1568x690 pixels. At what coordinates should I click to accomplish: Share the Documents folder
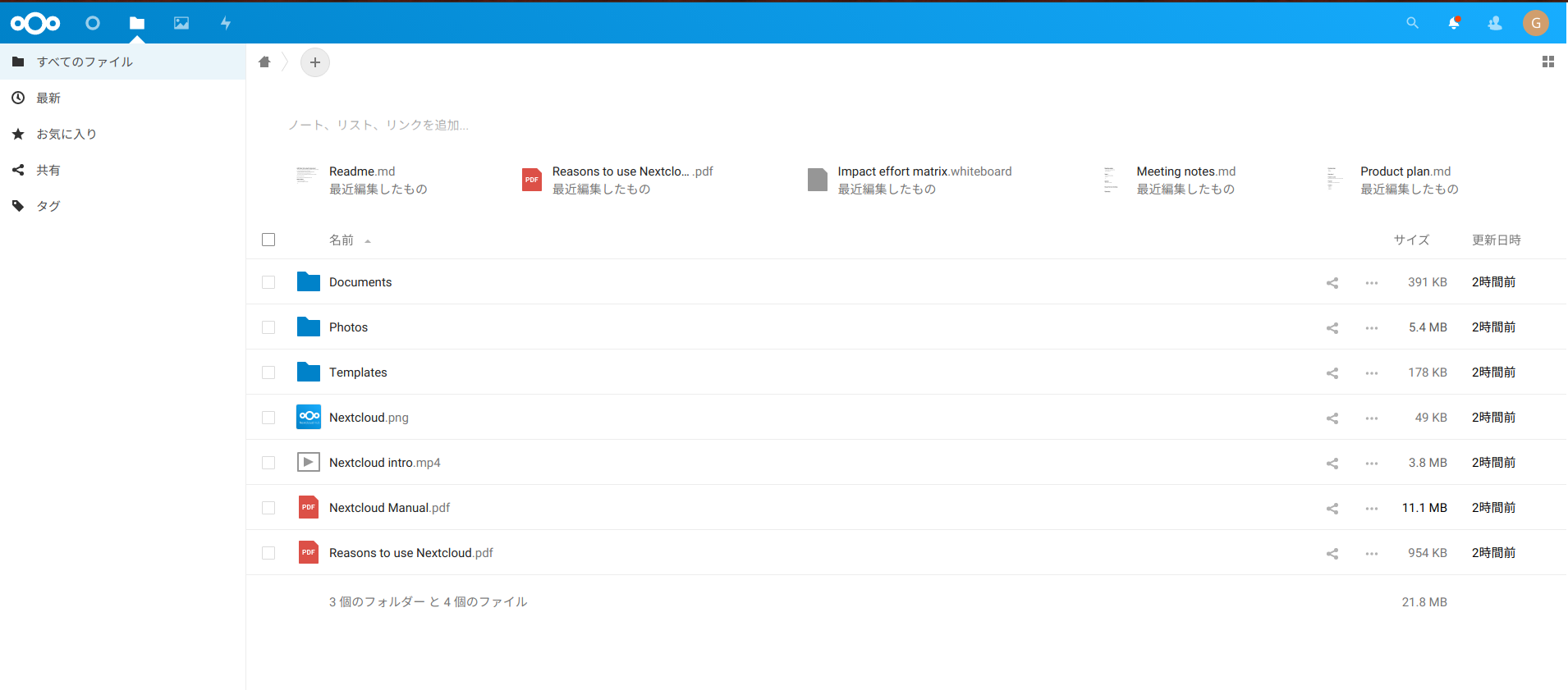(1332, 282)
